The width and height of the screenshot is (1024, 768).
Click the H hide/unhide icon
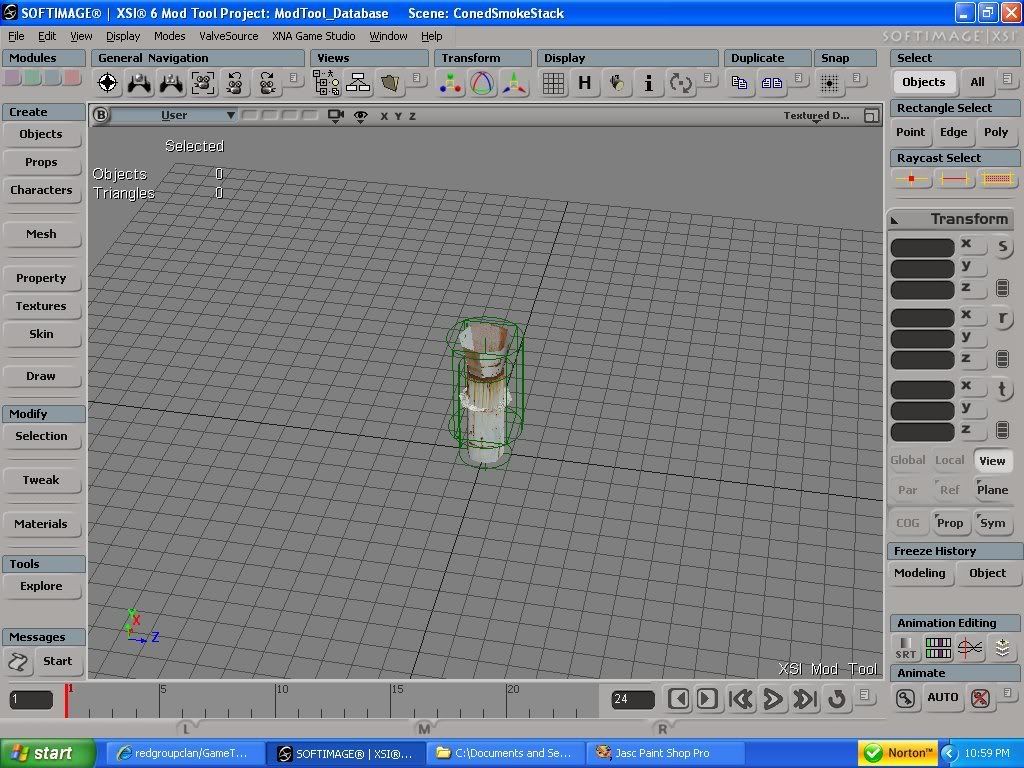click(584, 83)
